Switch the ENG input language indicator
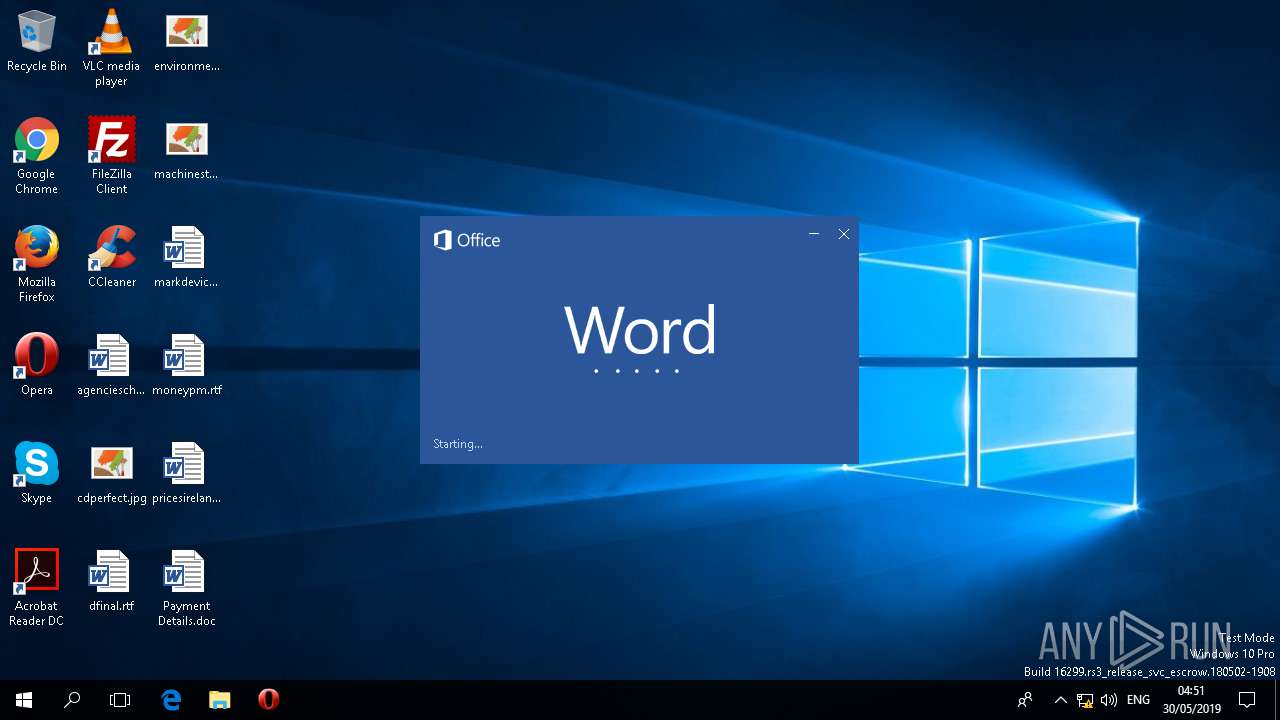The height and width of the screenshot is (720, 1280). click(1138, 700)
